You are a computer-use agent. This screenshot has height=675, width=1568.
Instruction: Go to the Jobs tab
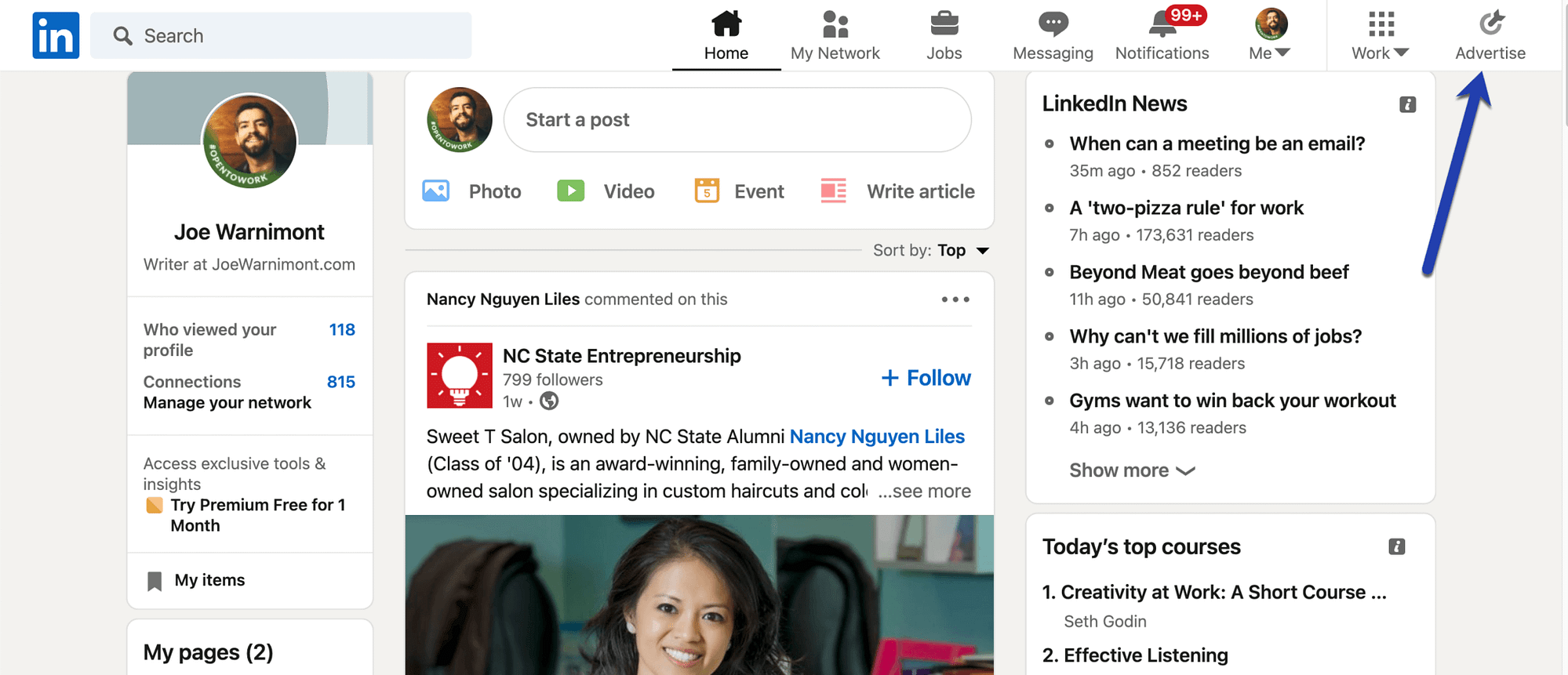[x=944, y=36]
